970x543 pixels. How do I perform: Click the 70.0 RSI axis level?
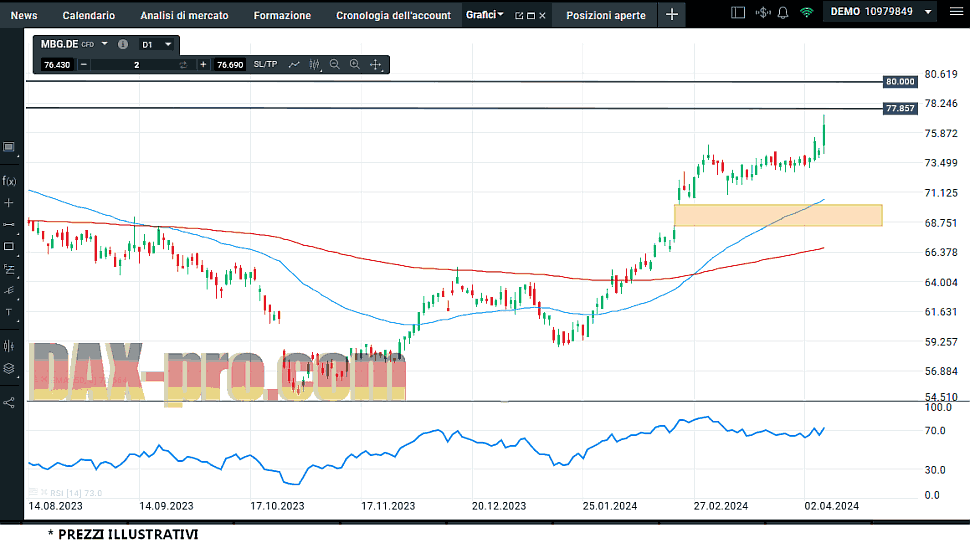pos(935,430)
